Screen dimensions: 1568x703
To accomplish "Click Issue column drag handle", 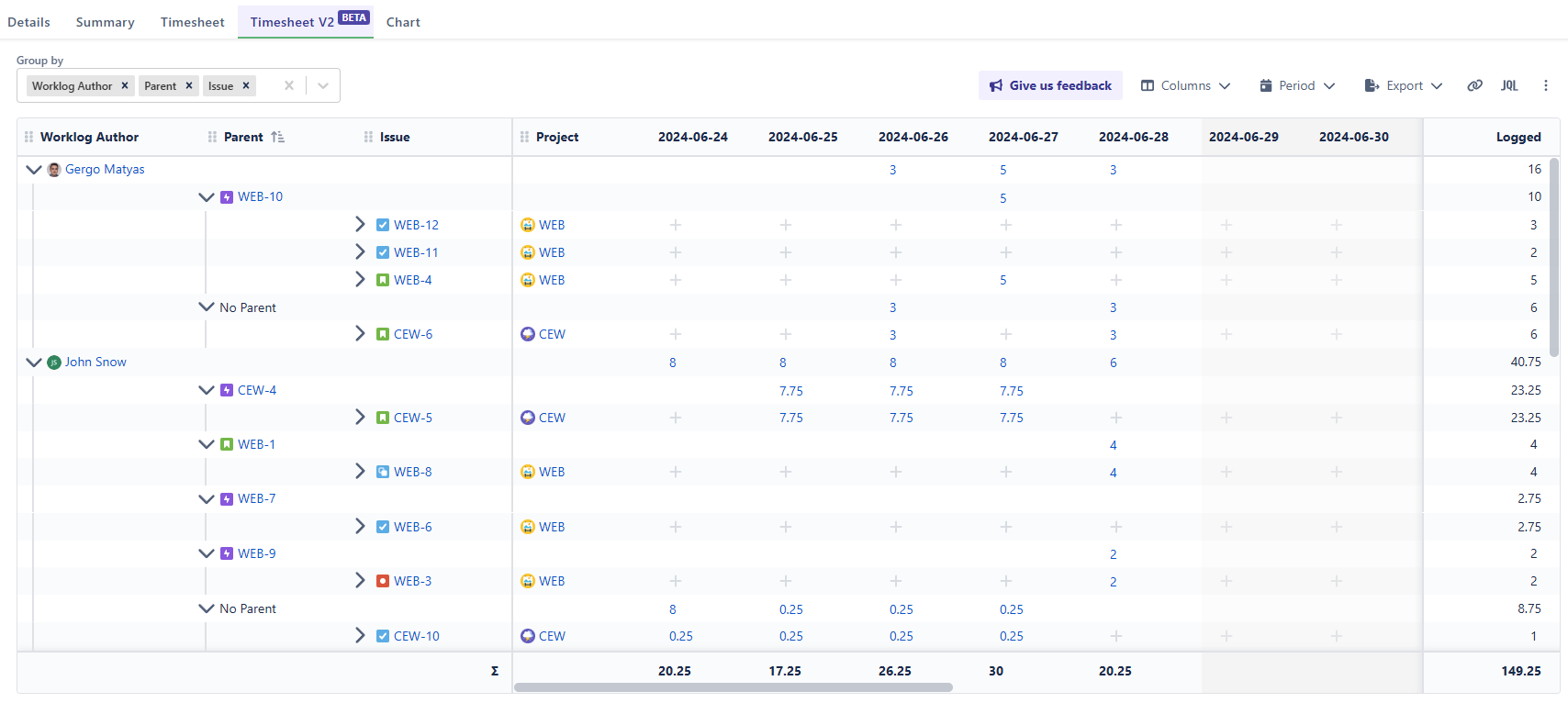I will click(x=369, y=137).
